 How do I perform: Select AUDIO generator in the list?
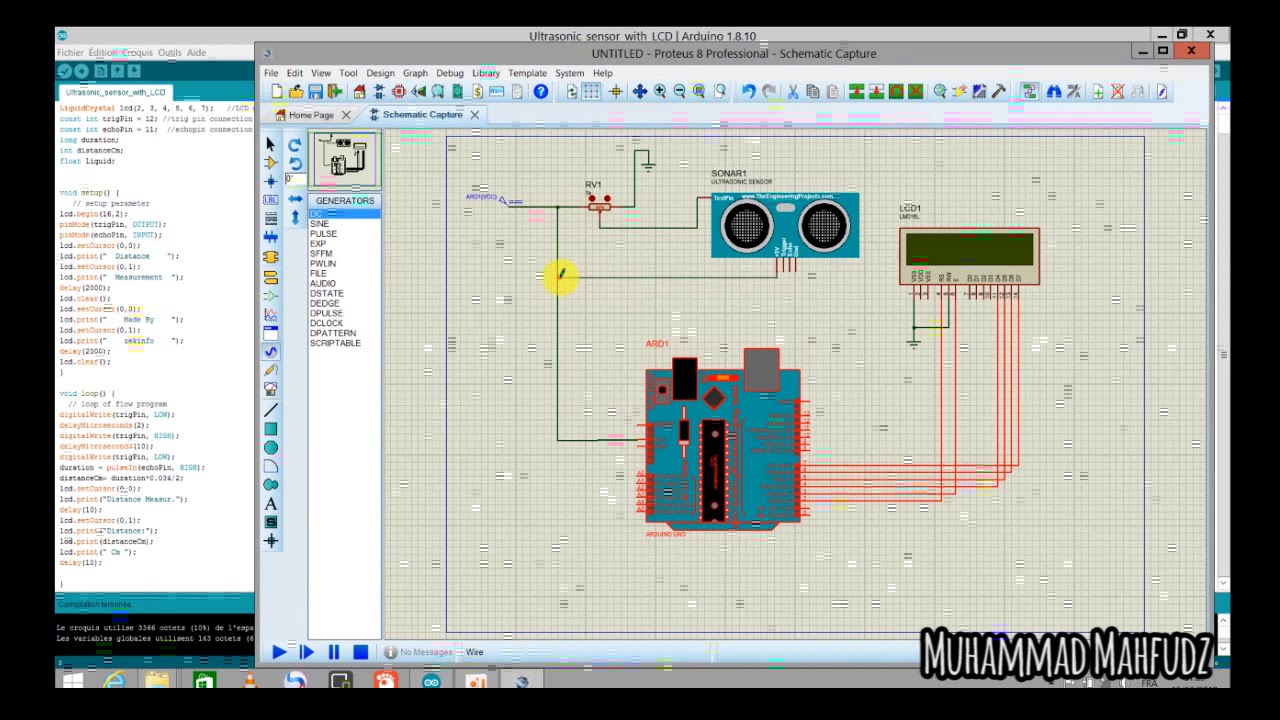[x=344, y=283]
